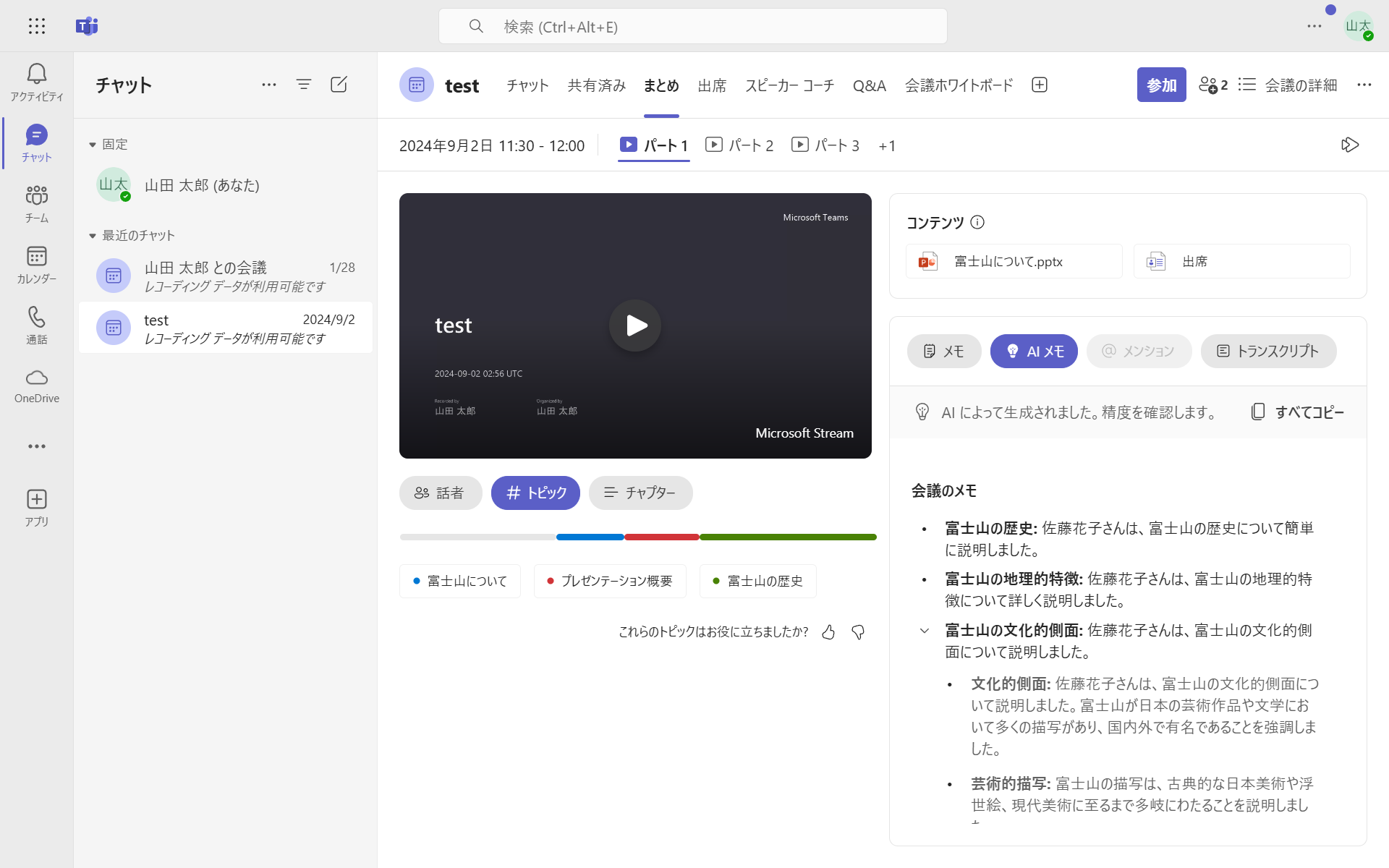Viewport: 1389px width, 868px height.
Task: Click the filter chats icon
Action: [304, 85]
